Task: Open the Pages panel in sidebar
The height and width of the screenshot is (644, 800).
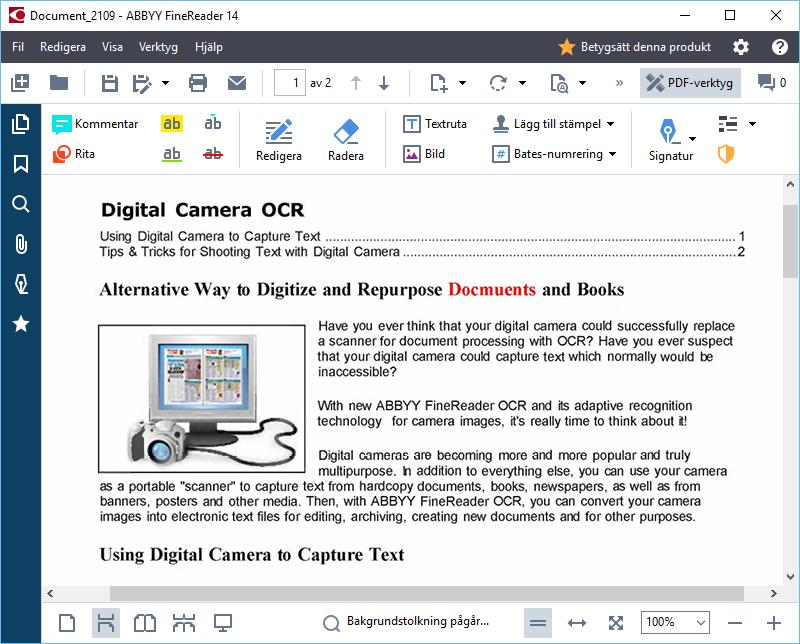Action: click(20, 124)
